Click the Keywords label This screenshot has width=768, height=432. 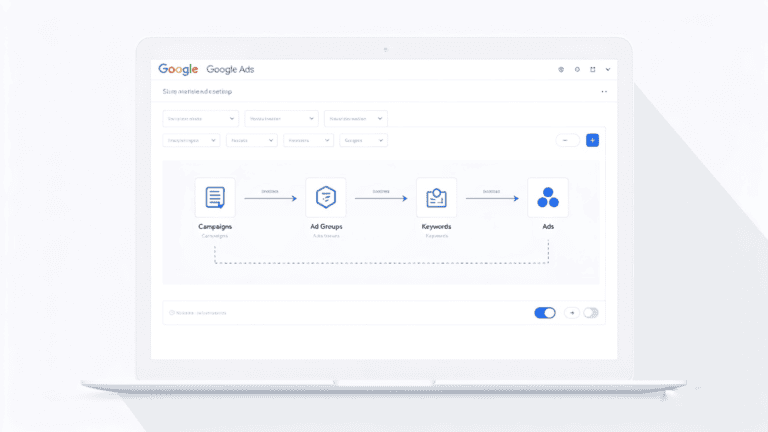[436, 227]
